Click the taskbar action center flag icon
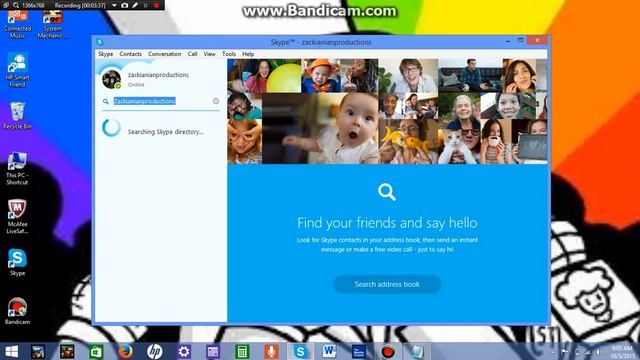This screenshot has height=360, width=640. tap(564, 352)
